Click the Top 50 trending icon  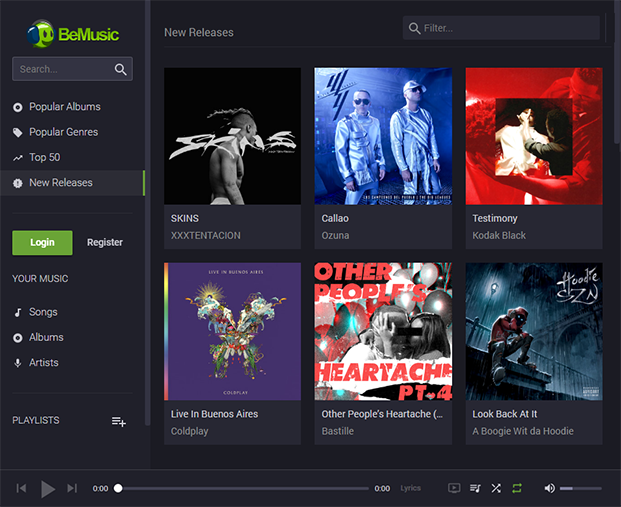pos(17,158)
